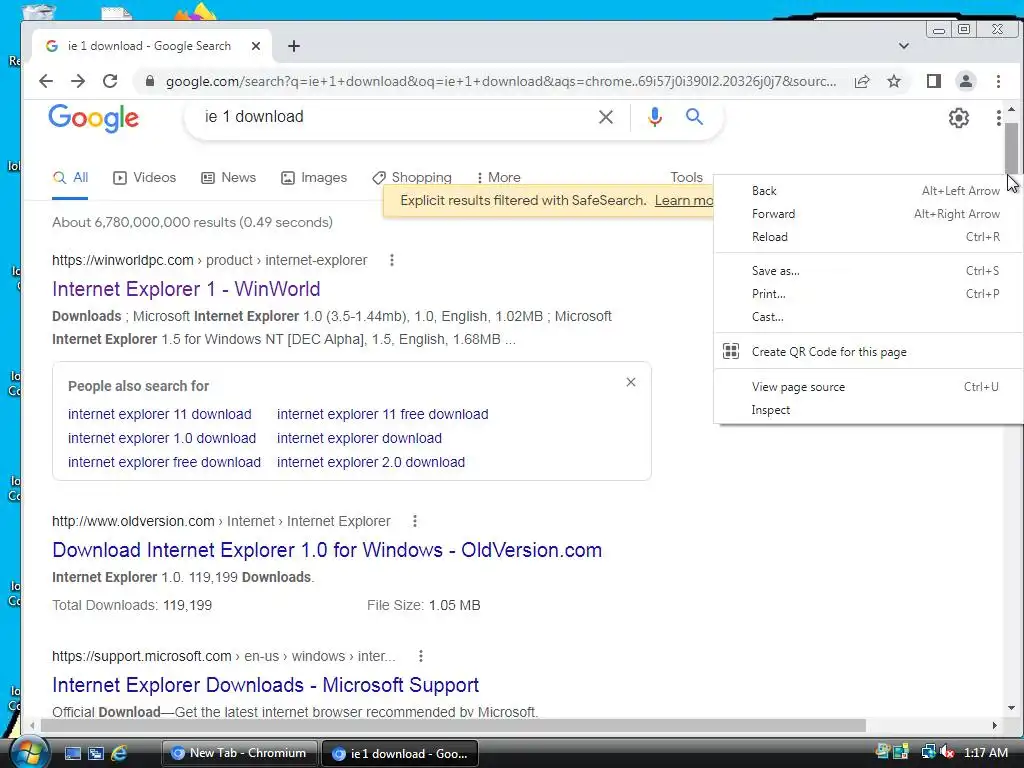Screen dimensions: 1024x768
Task: Close the 'ie 1 download' tab
Action: click(256, 46)
